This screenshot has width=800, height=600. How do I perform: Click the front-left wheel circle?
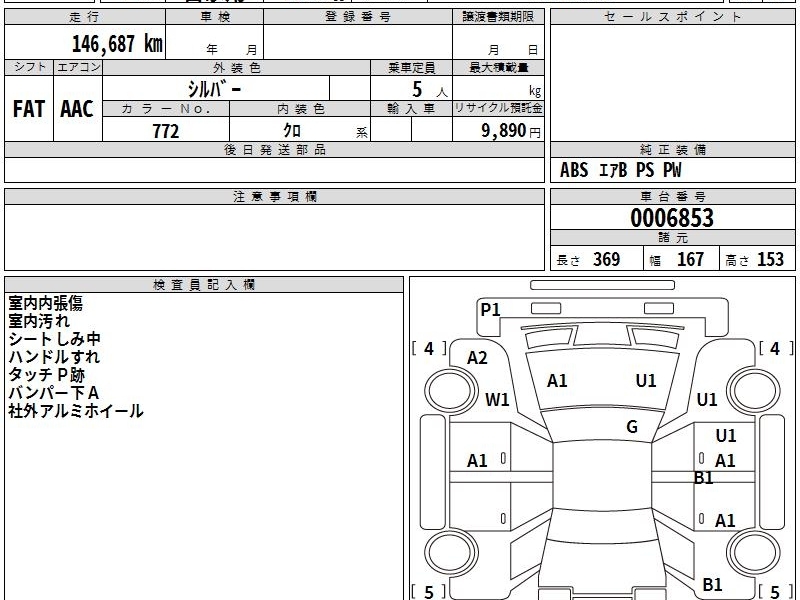click(451, 391)
